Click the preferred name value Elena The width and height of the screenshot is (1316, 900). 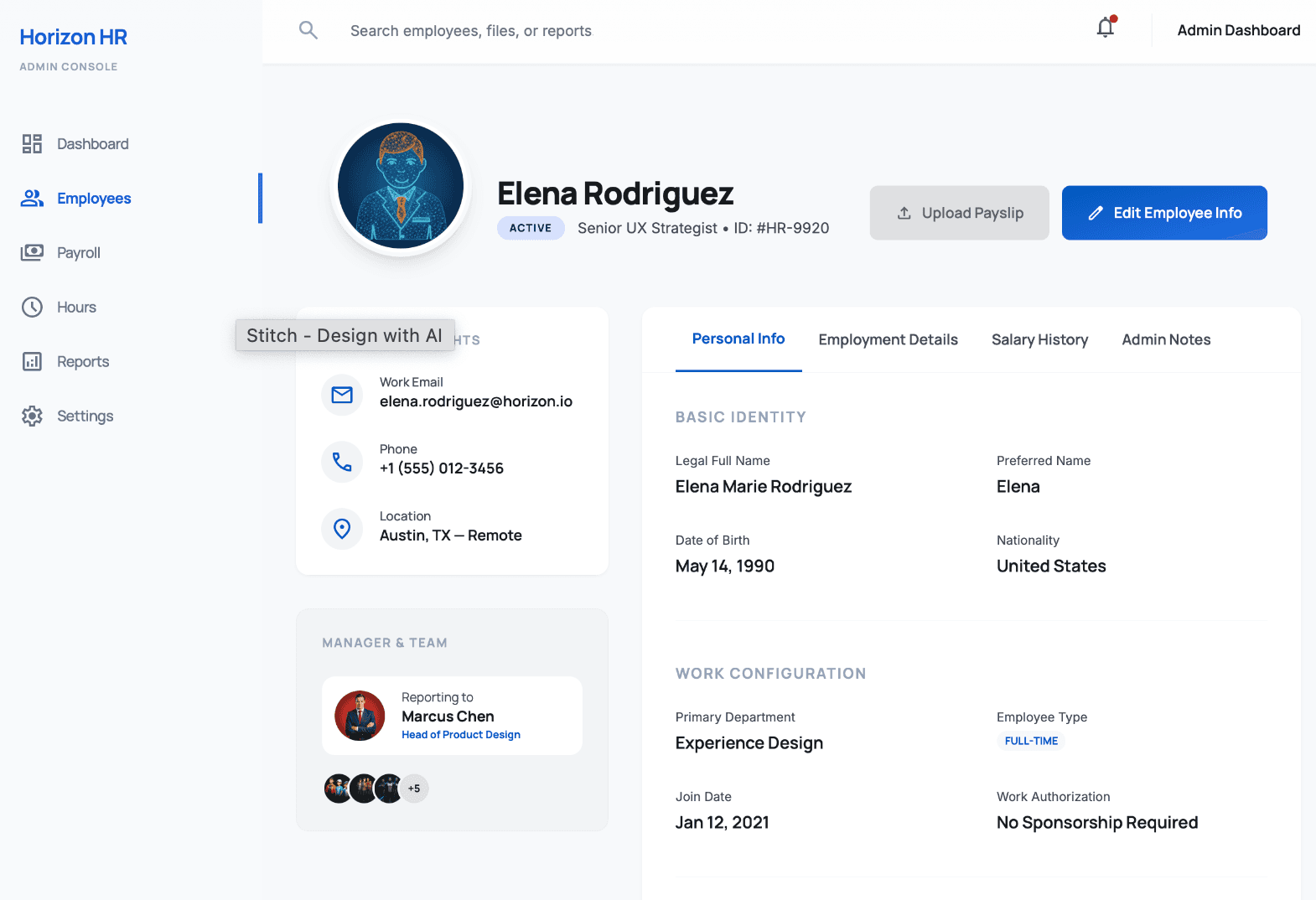1018,487
